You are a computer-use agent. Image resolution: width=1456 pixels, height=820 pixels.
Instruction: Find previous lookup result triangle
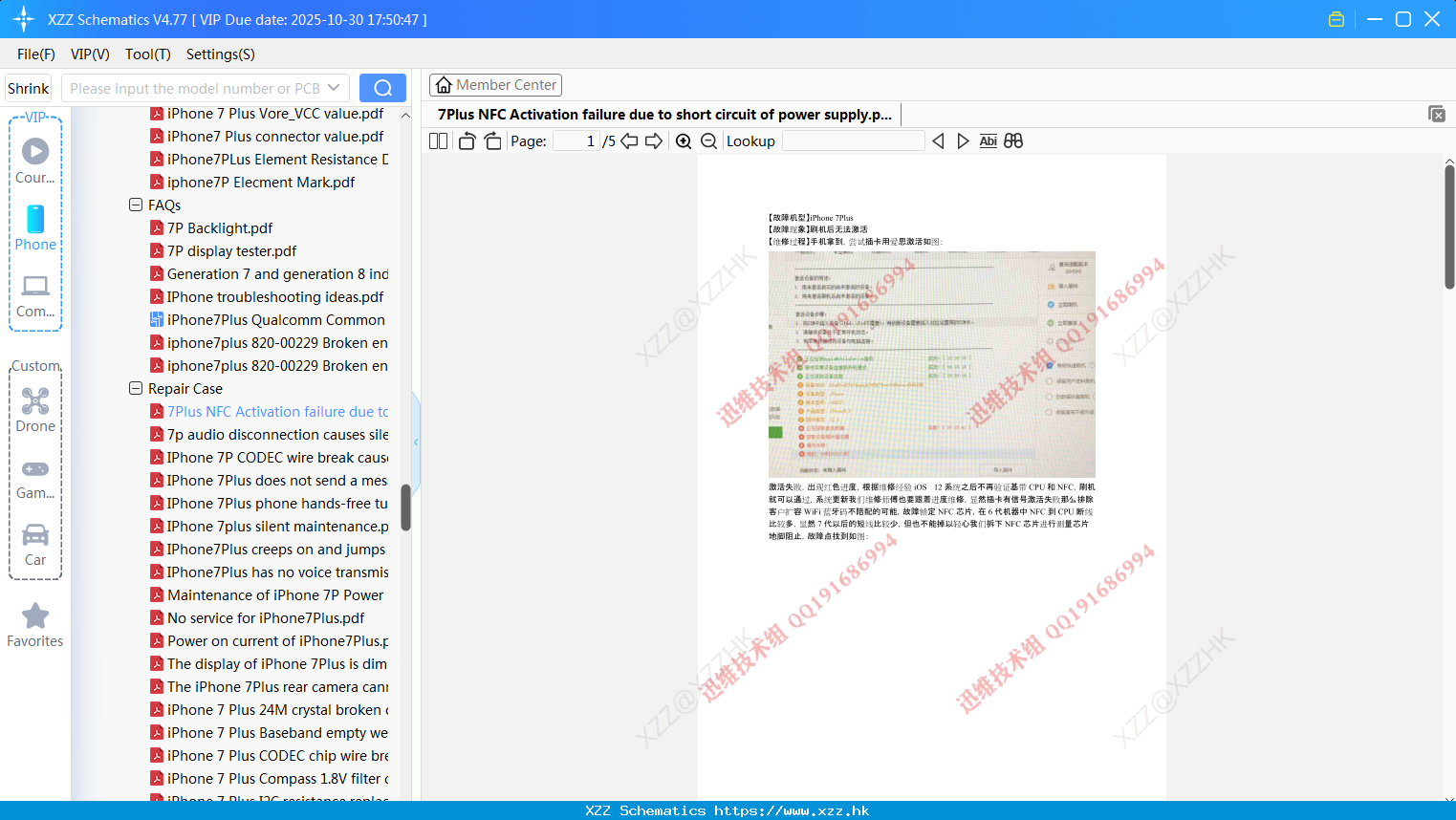pyautogui.click(x=938, y=140)
